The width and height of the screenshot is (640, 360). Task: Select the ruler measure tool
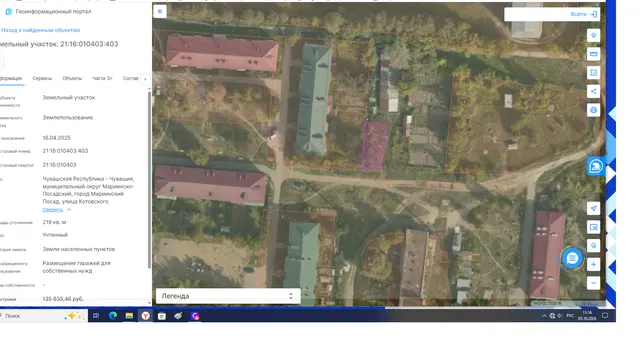[593, 54]
